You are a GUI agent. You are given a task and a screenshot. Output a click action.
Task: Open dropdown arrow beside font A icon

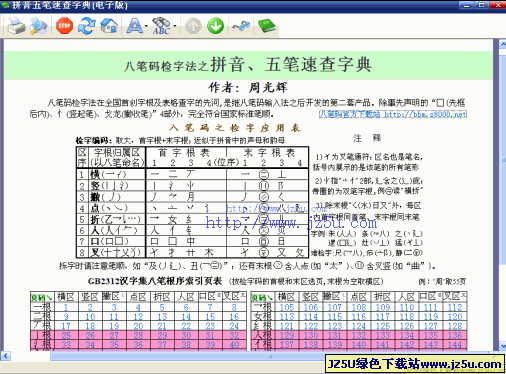[x=146, y=26]
